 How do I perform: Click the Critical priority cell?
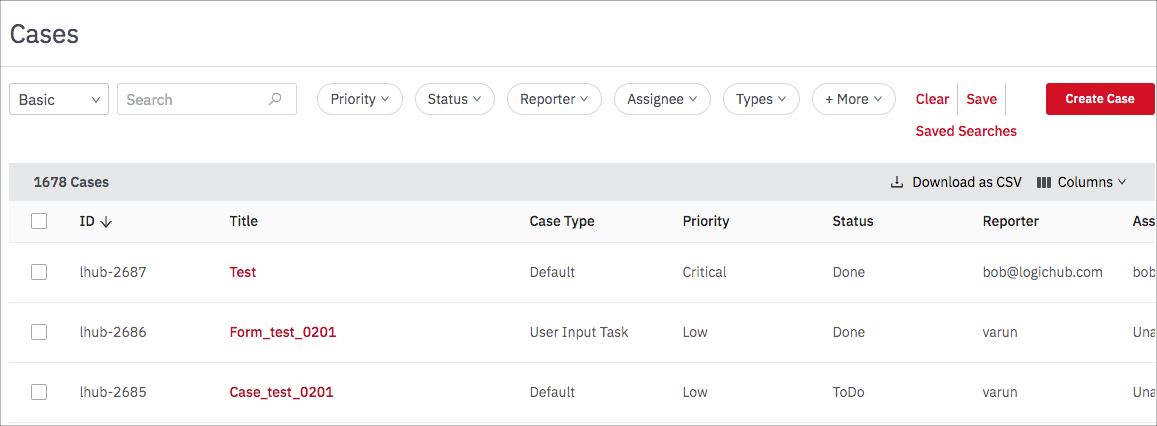click(x=705, y=272)
